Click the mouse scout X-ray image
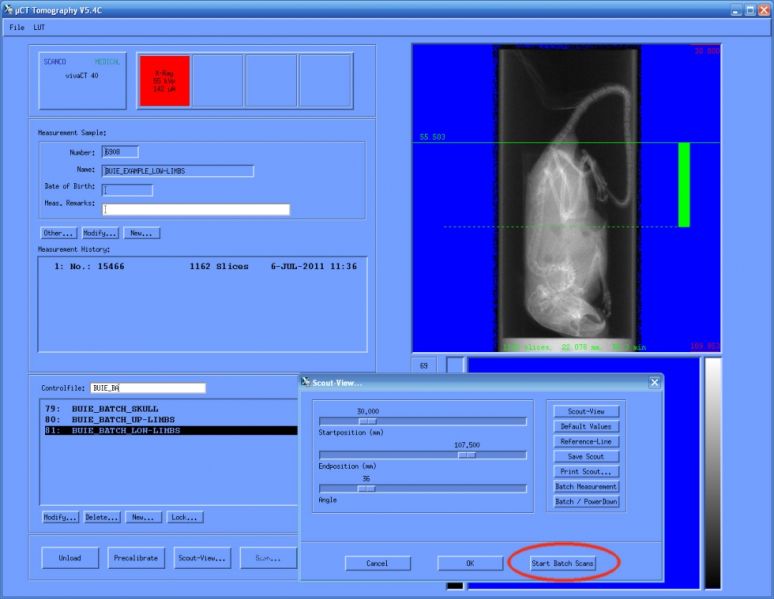This screenshot has height=599, width=774. coord(569,198)
